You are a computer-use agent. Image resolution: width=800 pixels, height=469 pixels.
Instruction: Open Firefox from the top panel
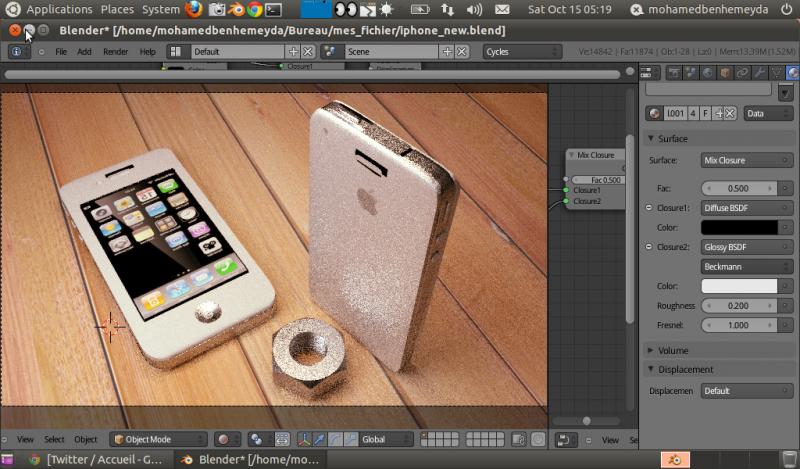coord(193,9)
